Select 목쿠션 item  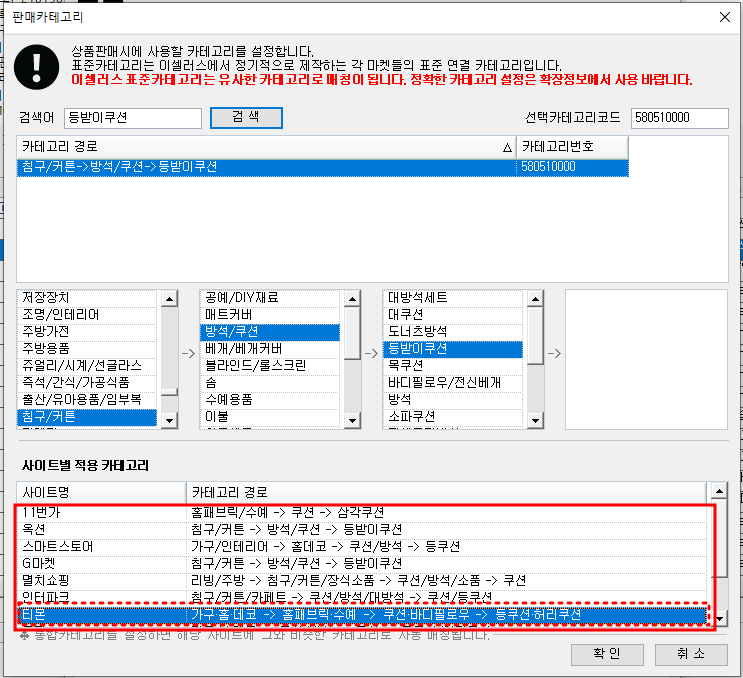tap(453, 366)
